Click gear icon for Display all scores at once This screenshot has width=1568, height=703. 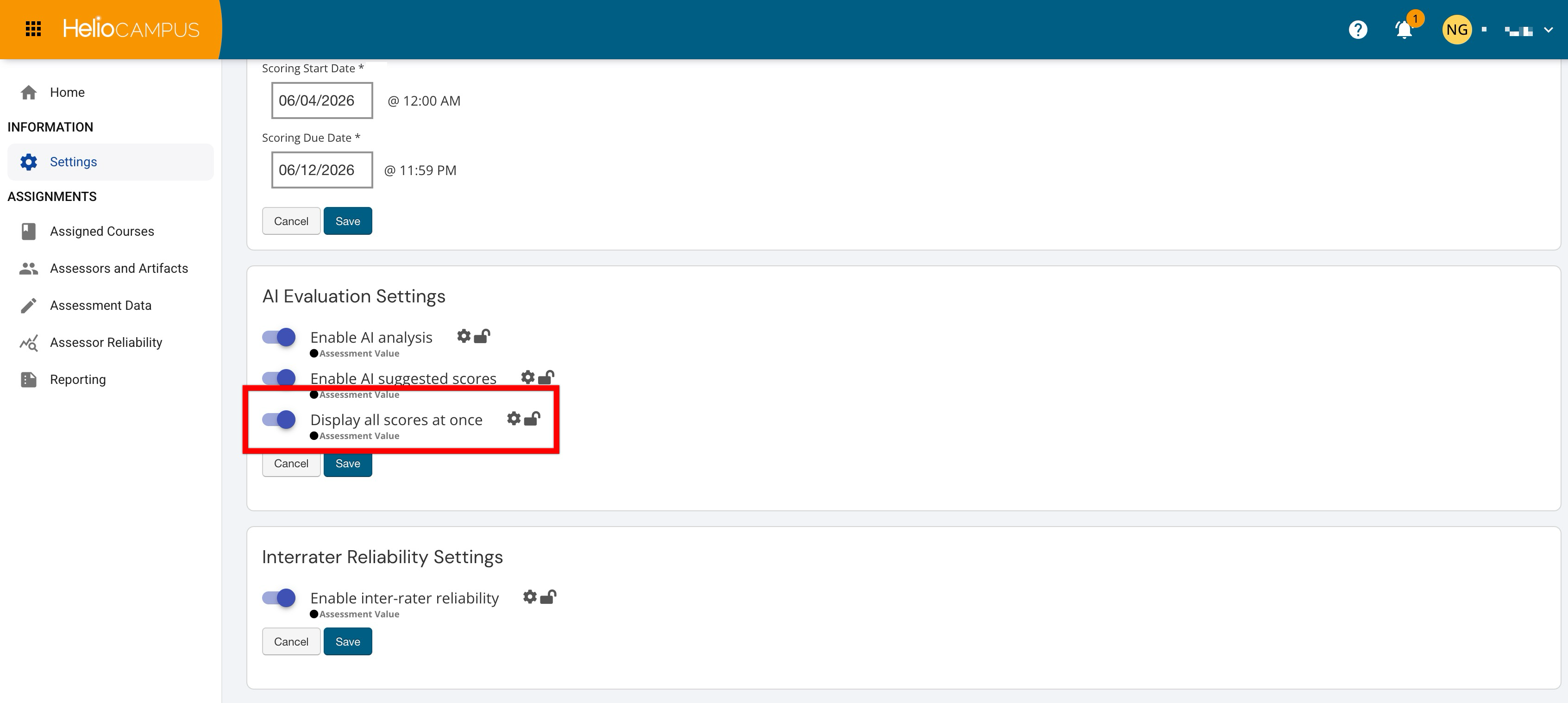(x=514, y=419)
